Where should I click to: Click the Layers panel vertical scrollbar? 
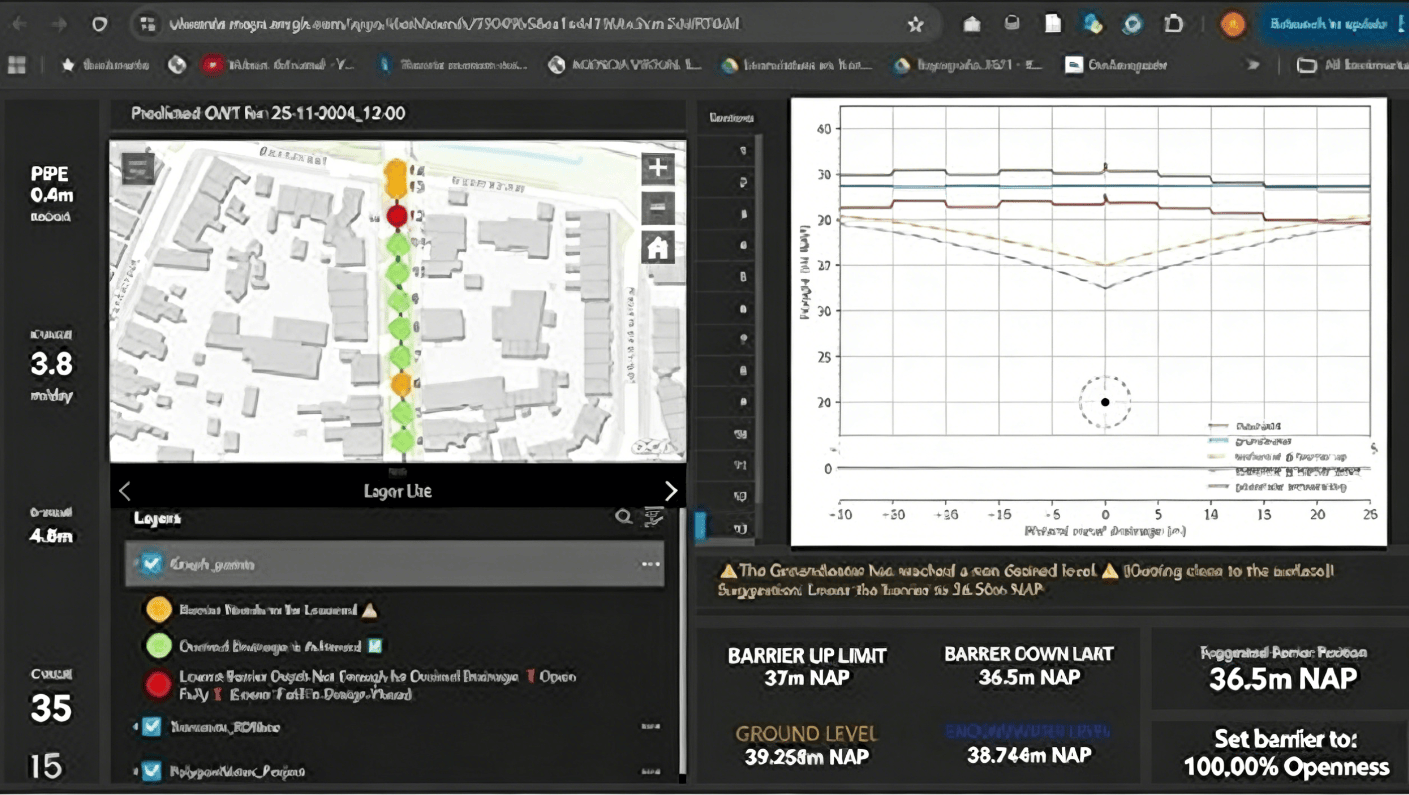click(683, 640)
